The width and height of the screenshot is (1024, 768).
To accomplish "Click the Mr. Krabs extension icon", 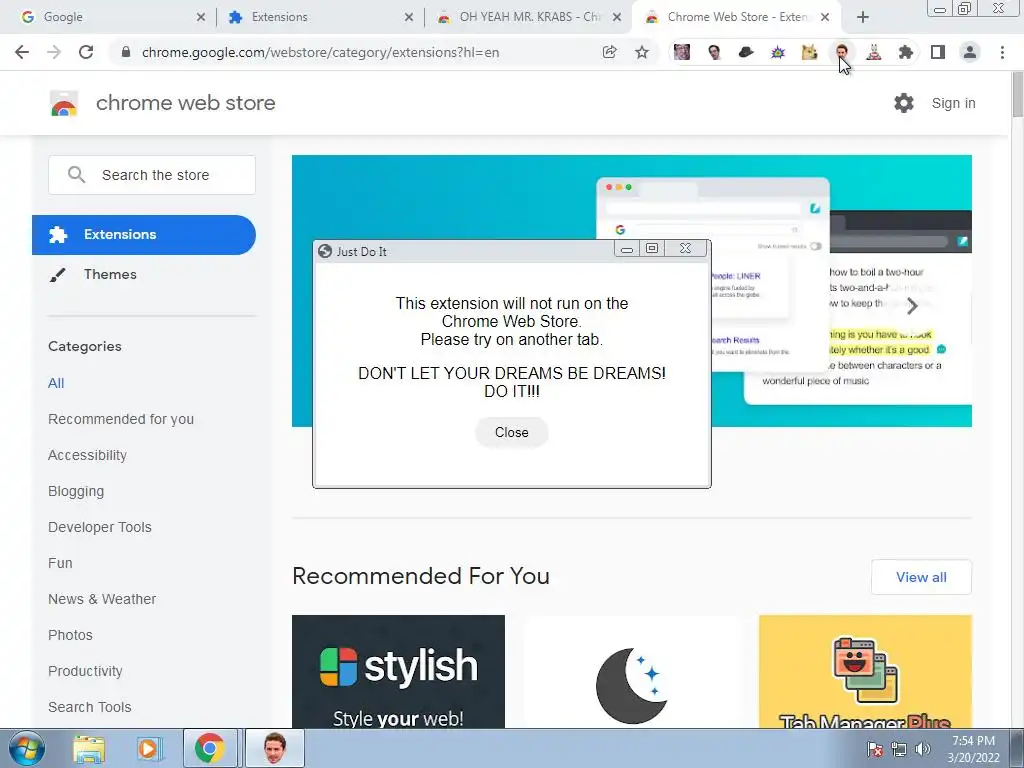I will [x=874, y=52].
